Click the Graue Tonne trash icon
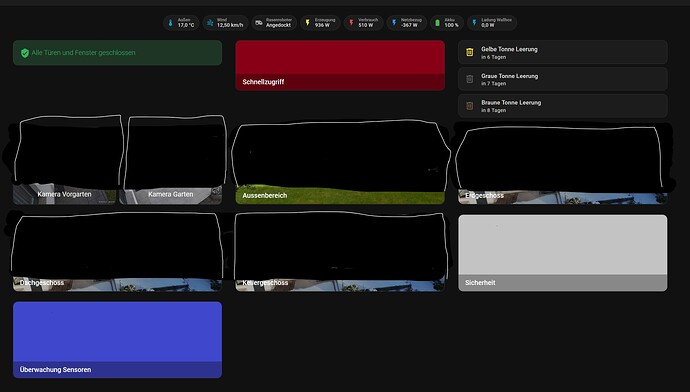This screenshot has height=392, width=690. [x=470, y=79]
